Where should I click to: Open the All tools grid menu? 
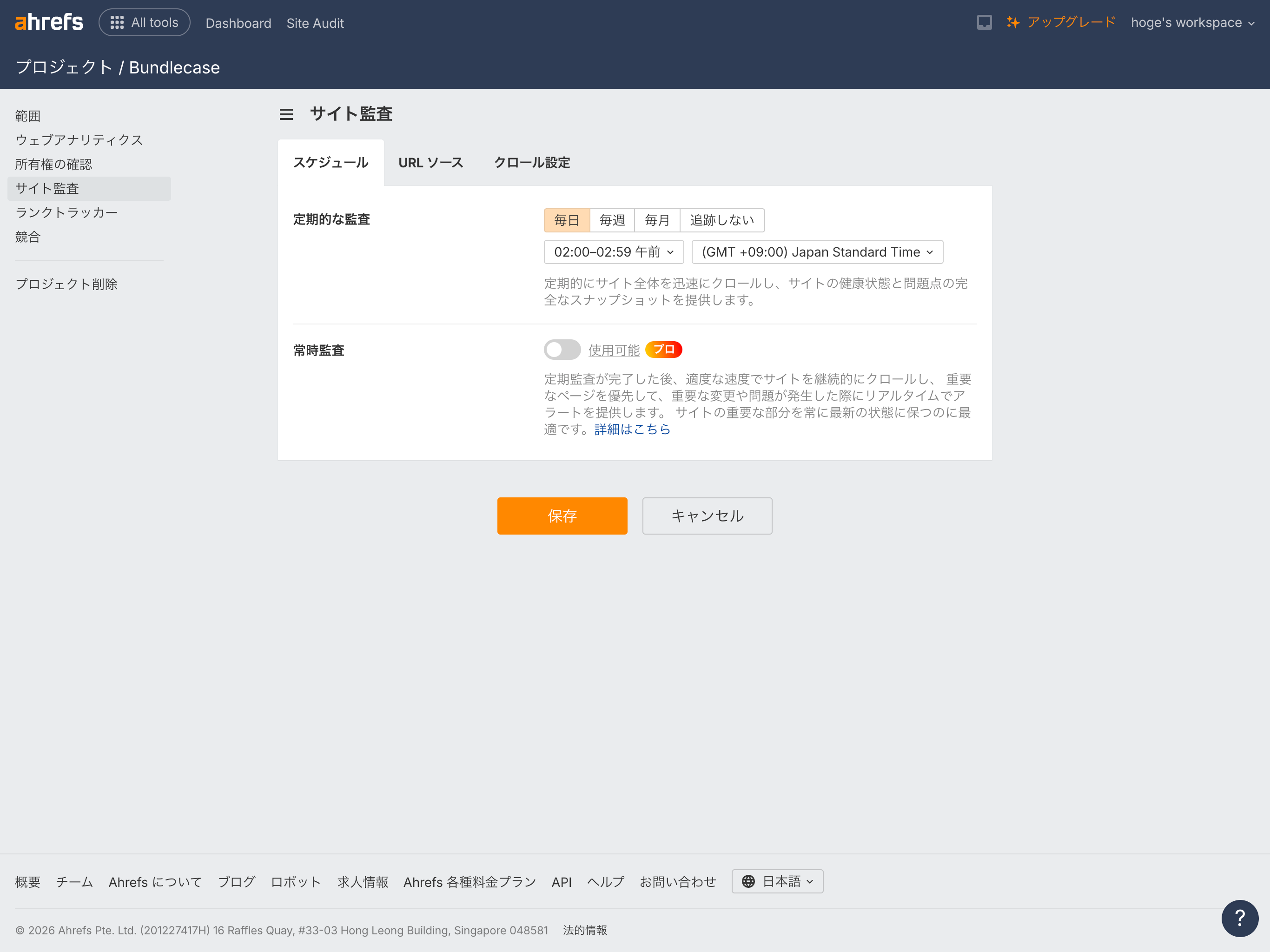[x=144, y=22]
